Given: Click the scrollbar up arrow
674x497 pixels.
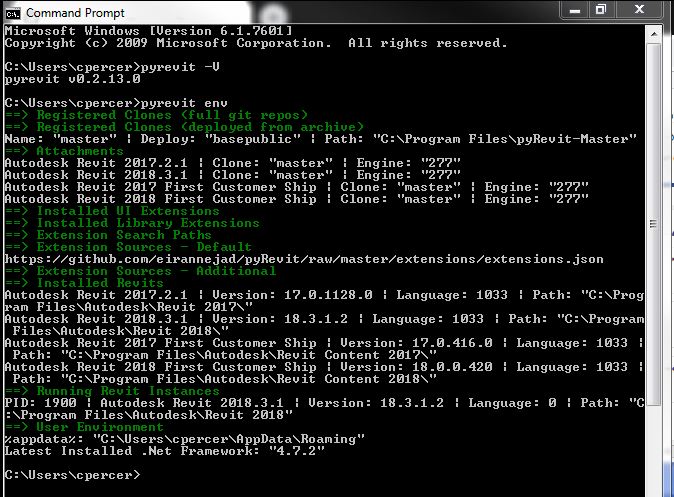Looking at the screenshot, I should [653, 34].
